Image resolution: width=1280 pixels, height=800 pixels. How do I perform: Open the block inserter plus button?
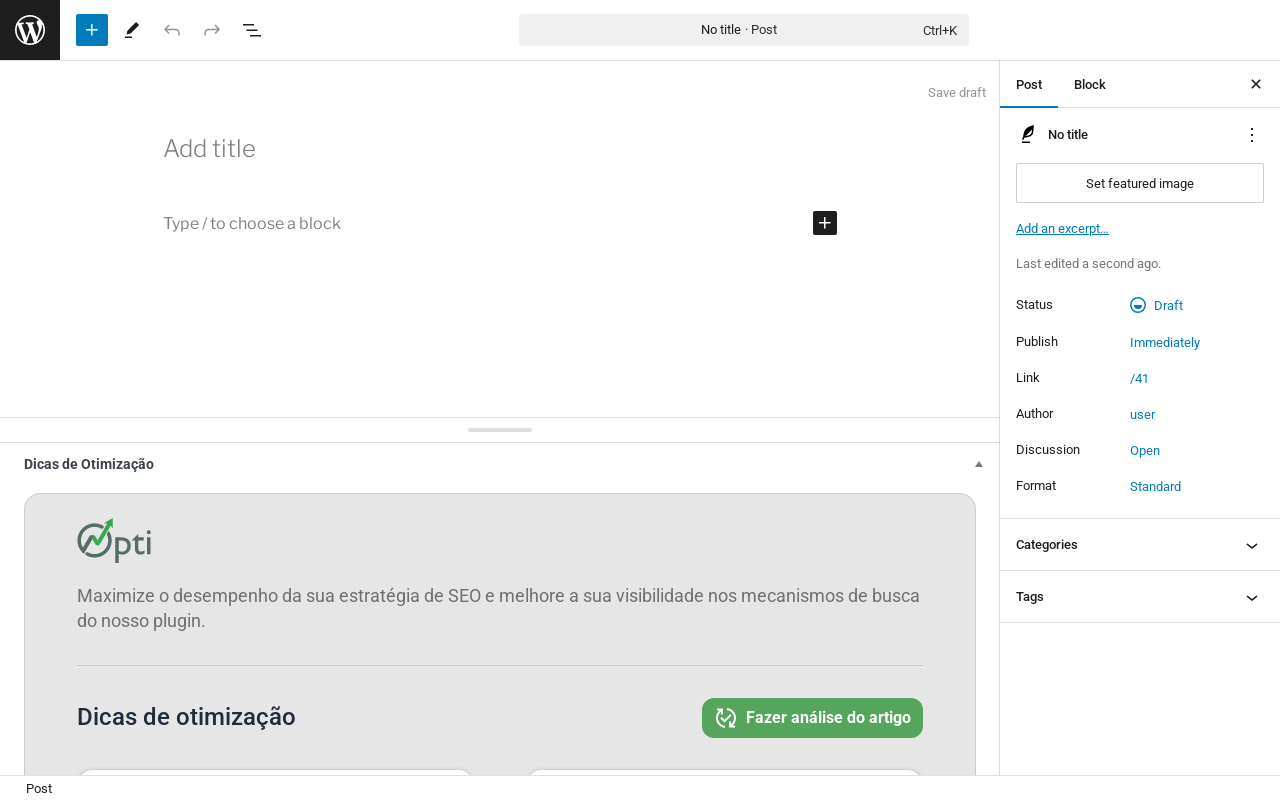(x=92, y=30)
